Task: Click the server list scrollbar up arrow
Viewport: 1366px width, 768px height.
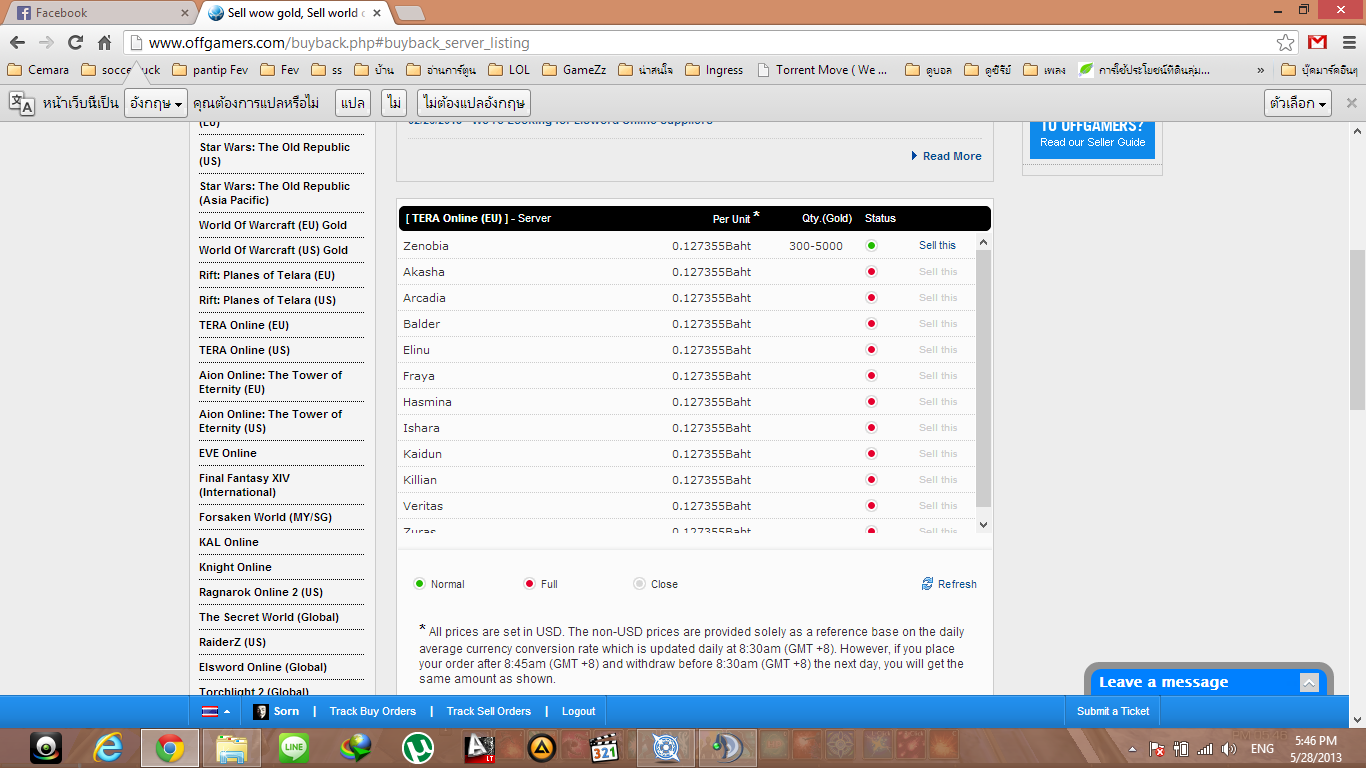Action: (x=983, y=241)
